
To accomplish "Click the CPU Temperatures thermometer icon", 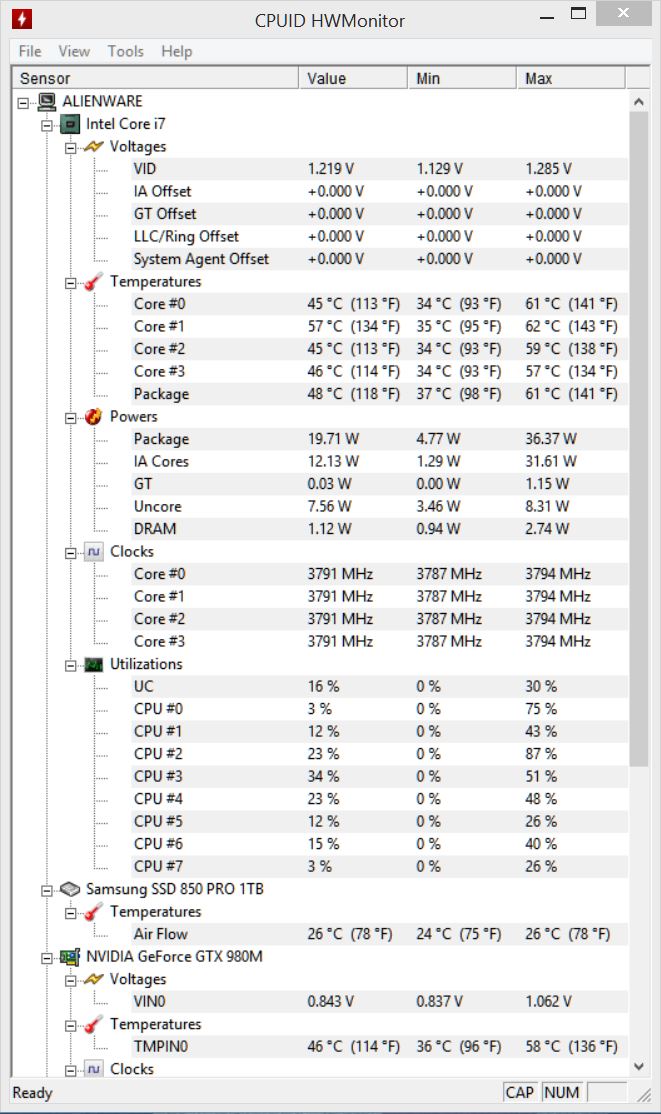I will pyautogui.click(x=94, y=282).
